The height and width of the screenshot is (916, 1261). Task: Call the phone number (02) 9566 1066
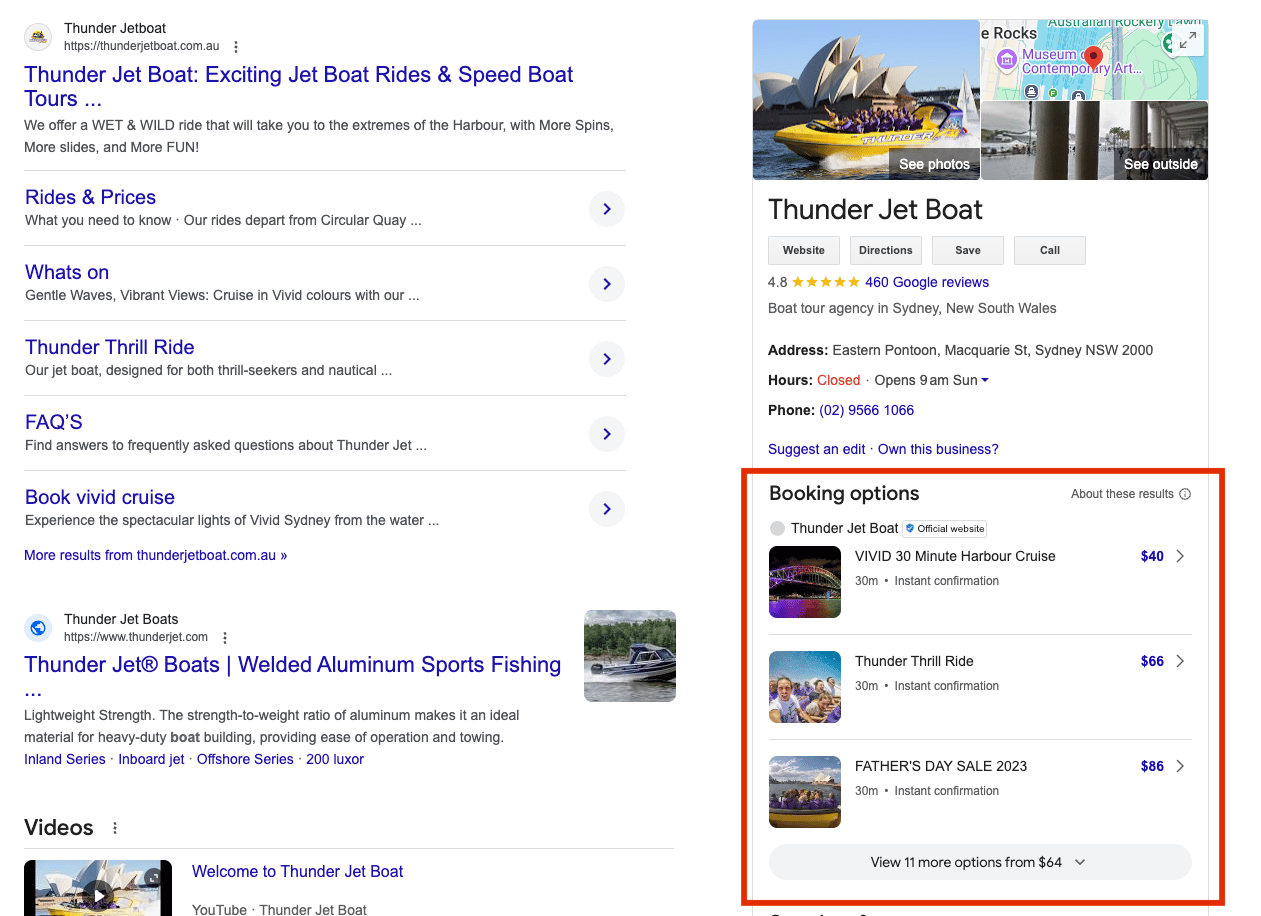click(867, 410)
